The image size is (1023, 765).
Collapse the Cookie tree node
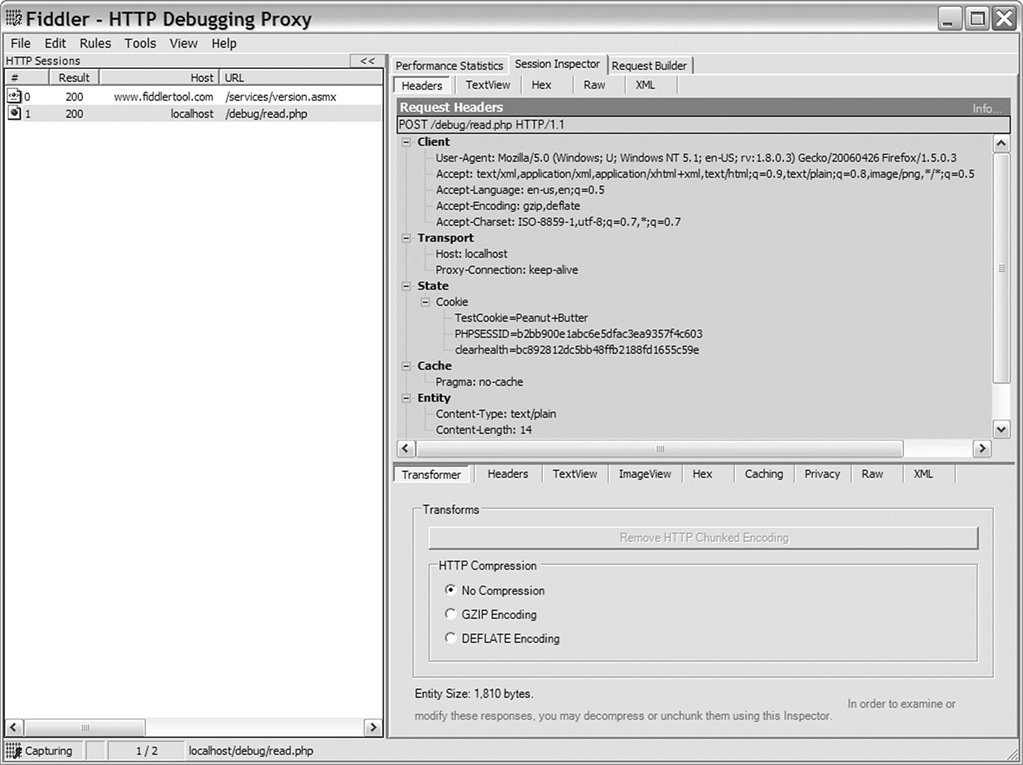click(x=425, y=302)
